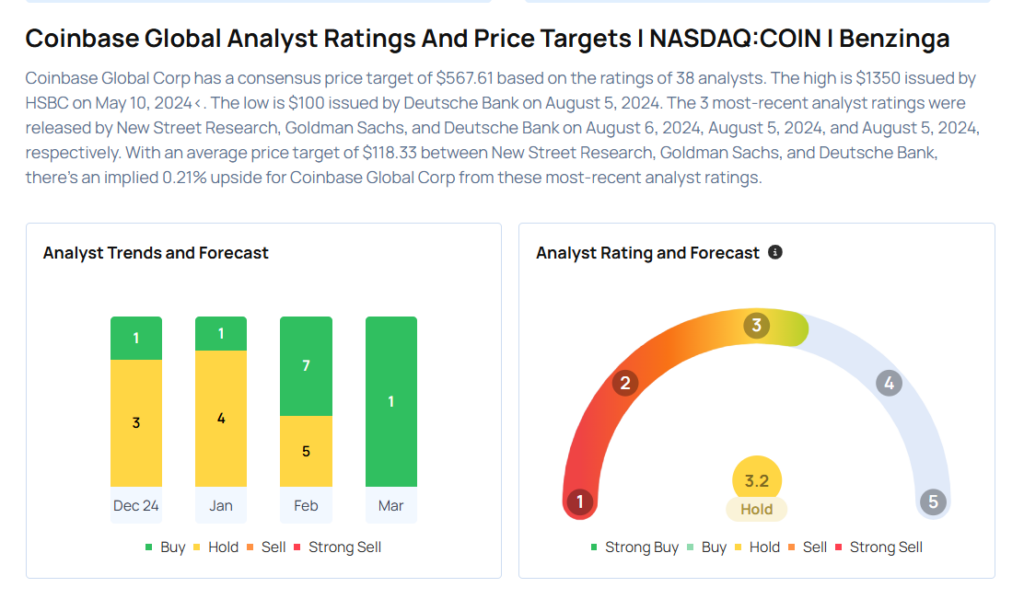Click gauge marker number 3

757,325
